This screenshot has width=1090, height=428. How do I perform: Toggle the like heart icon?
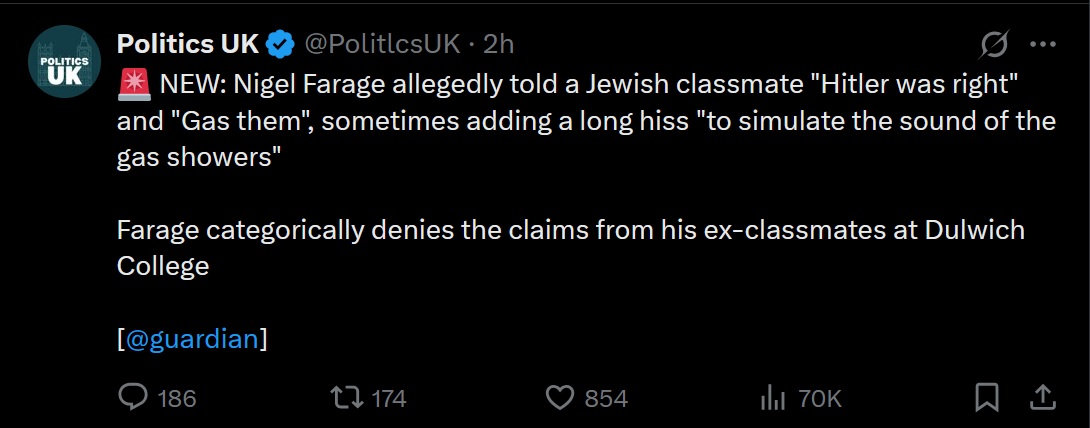coord(559,398)
